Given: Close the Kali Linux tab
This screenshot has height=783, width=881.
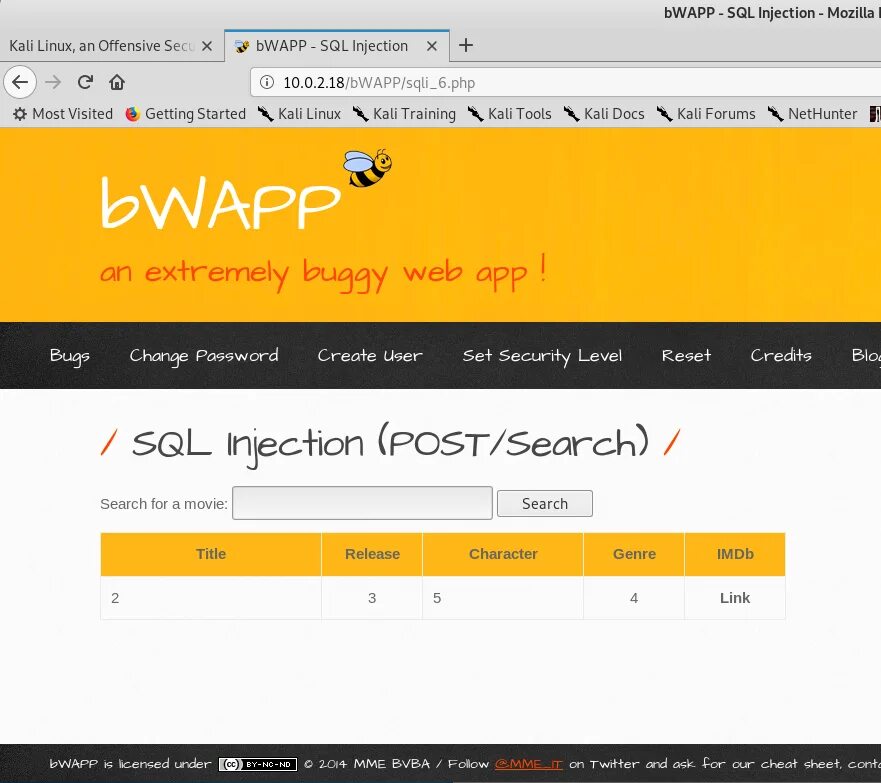Looking at the screenshot, I should pyautogui.click(x=207, y=46).
